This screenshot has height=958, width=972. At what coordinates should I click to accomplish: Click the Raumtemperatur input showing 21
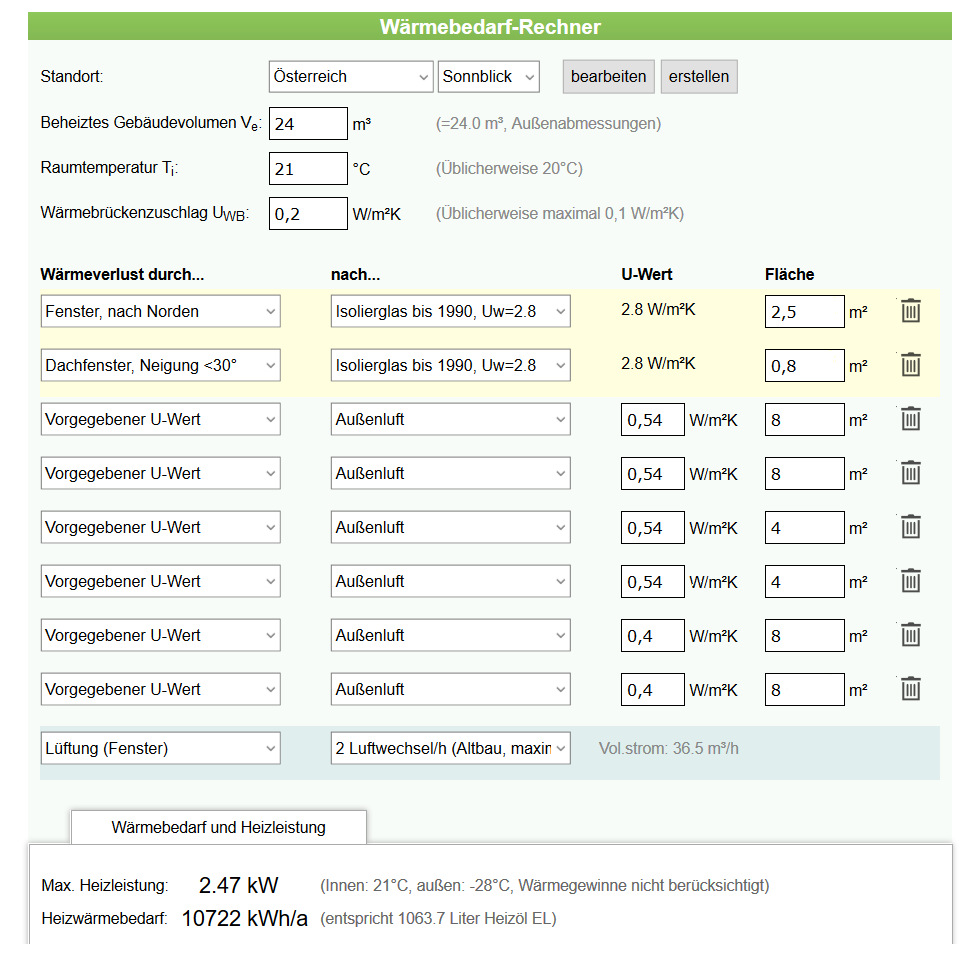308,169
